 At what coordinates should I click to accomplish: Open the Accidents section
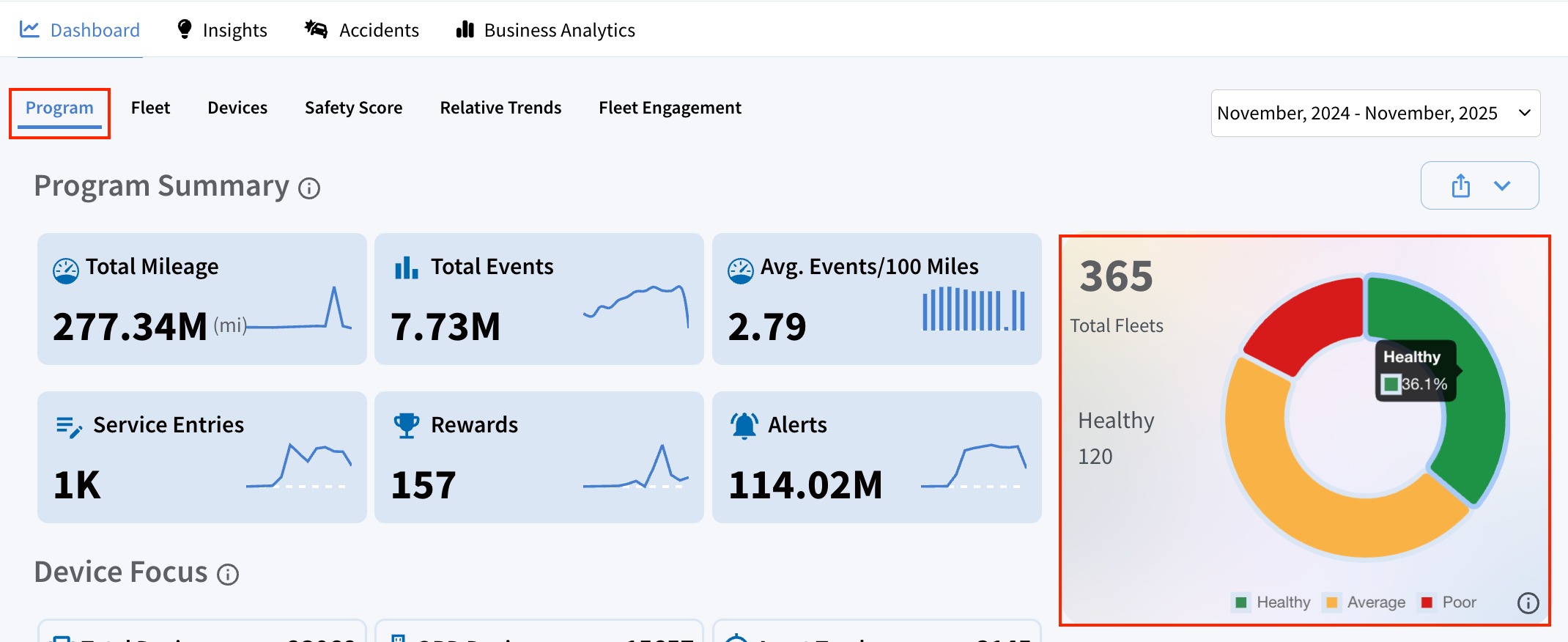pyautogui.click(x=362, y=30)
